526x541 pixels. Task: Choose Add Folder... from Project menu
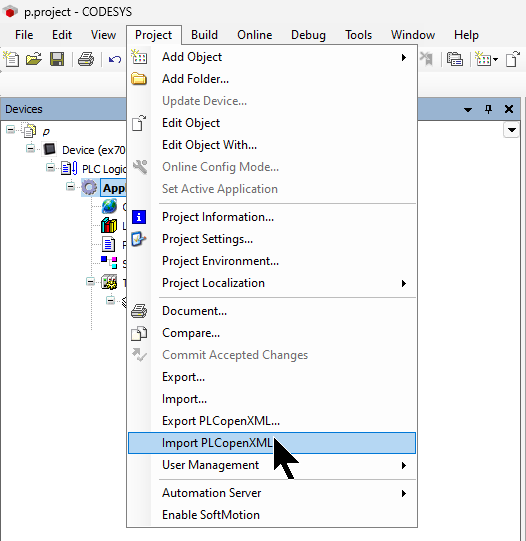point(272,79)
